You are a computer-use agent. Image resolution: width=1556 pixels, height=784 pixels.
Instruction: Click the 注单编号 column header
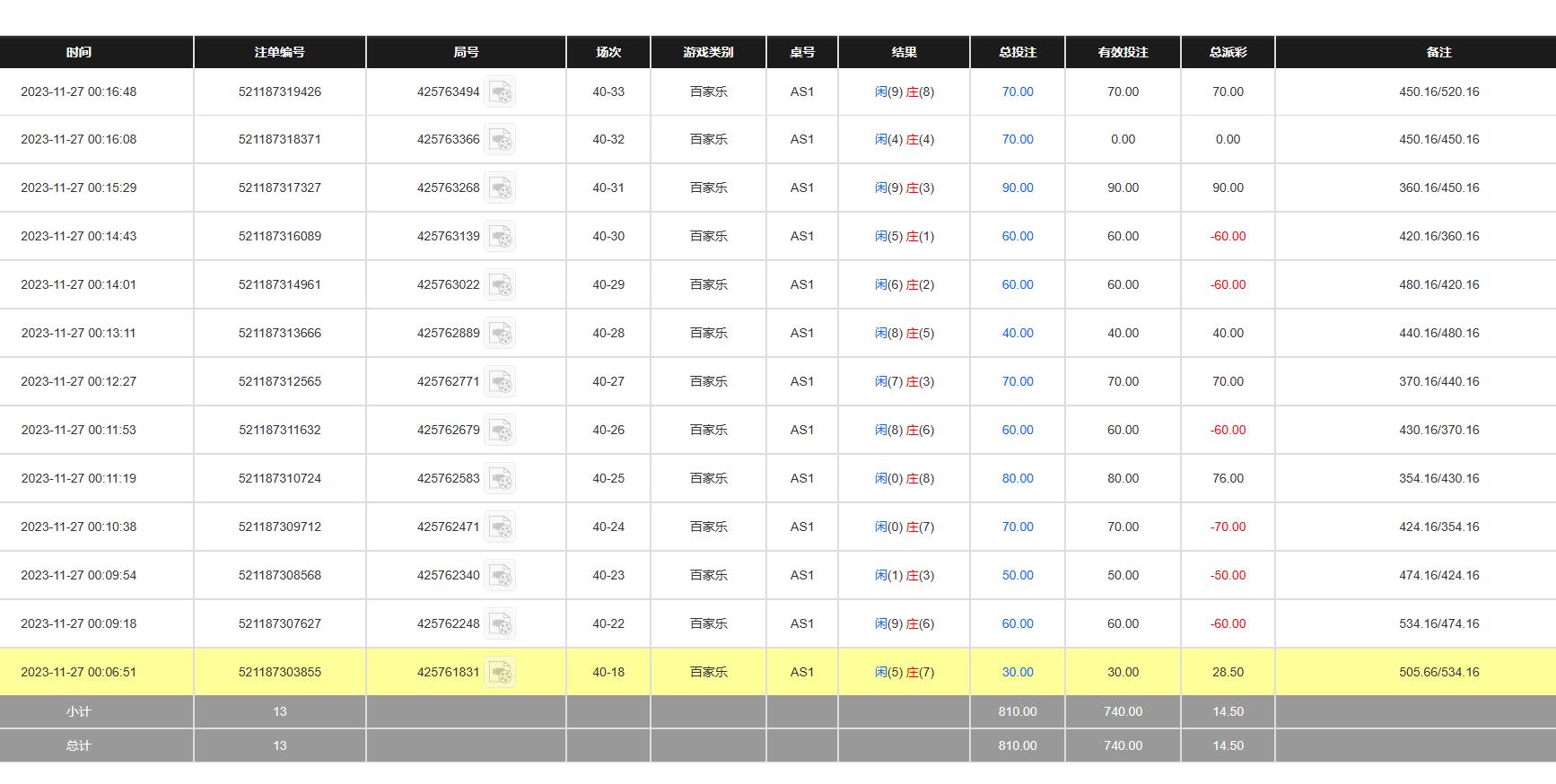[280, 52]
